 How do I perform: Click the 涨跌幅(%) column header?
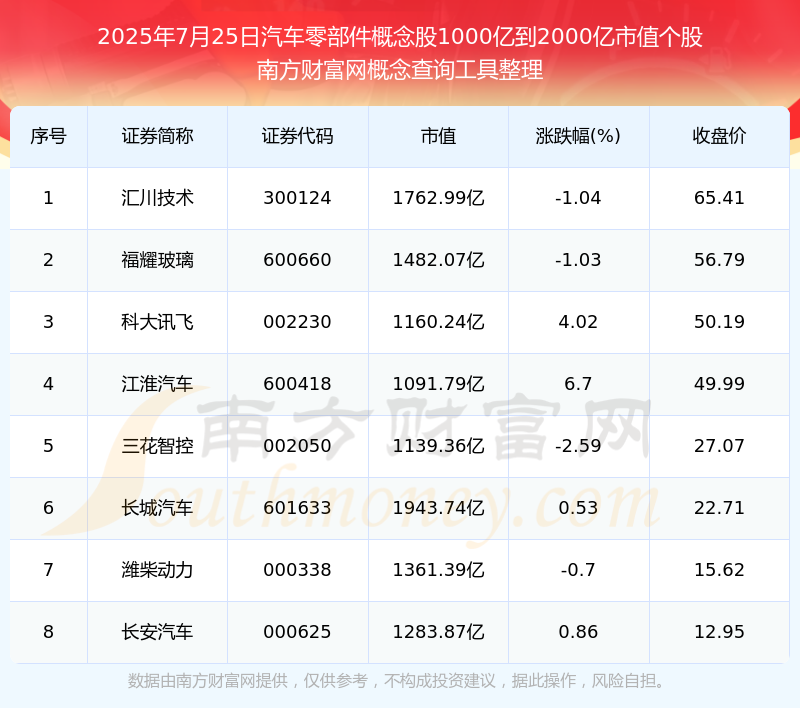click(x=578, y=136)
